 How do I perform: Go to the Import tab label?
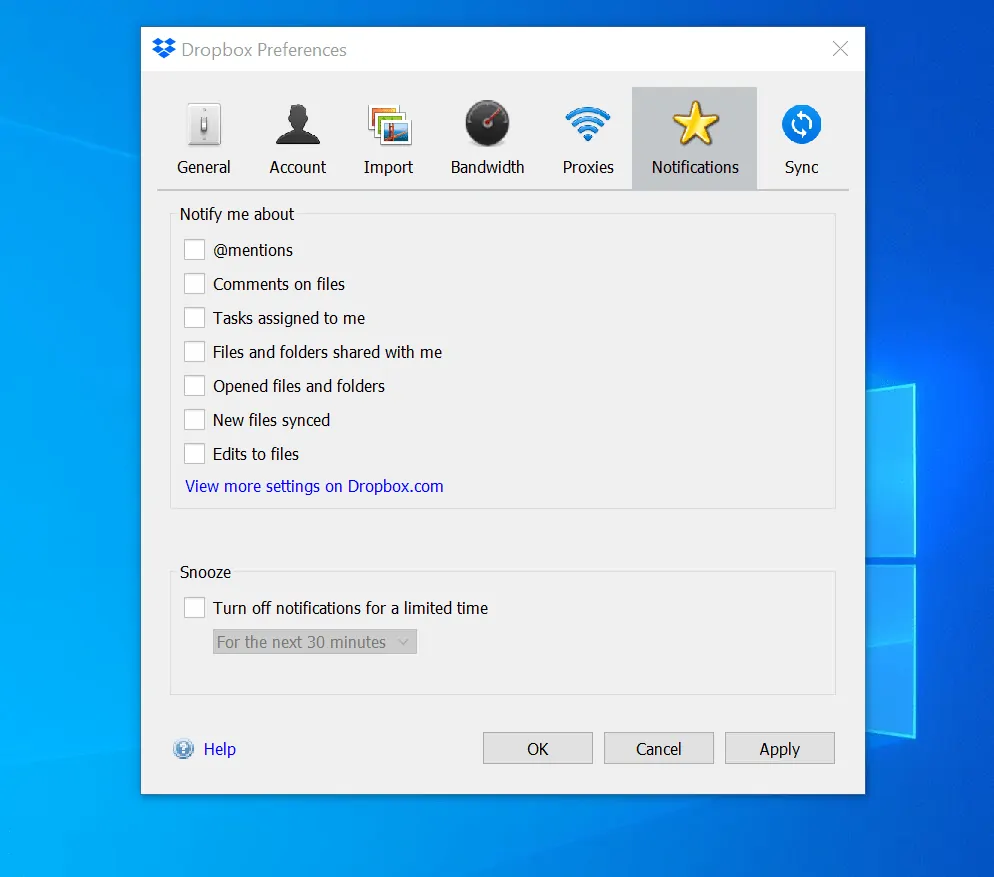[388, 167]
